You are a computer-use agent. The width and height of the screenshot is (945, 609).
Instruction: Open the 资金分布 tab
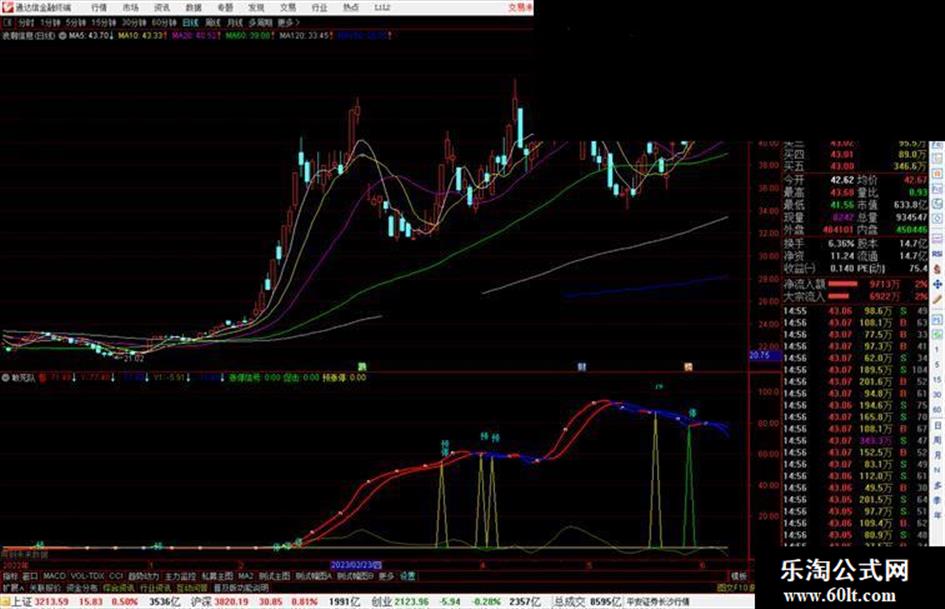[x=82, y=588]
